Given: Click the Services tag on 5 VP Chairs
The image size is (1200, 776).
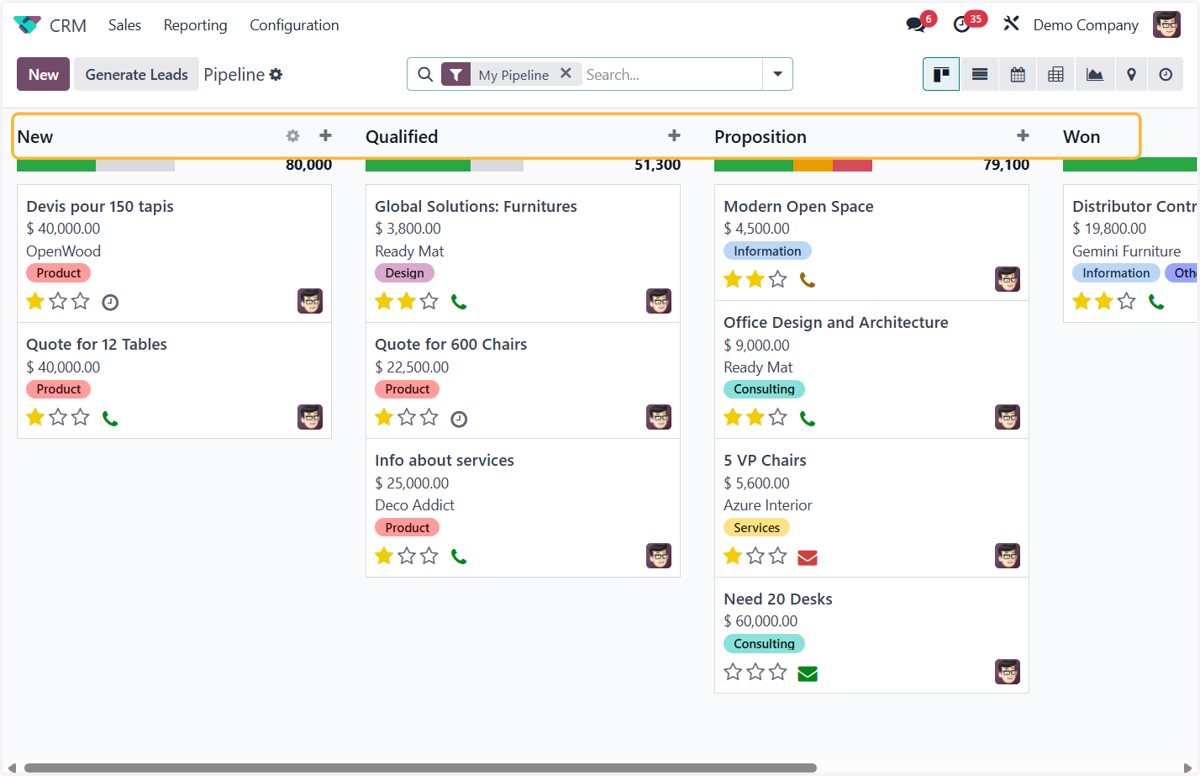Looking at the screenshot, I should coord(756,528).
